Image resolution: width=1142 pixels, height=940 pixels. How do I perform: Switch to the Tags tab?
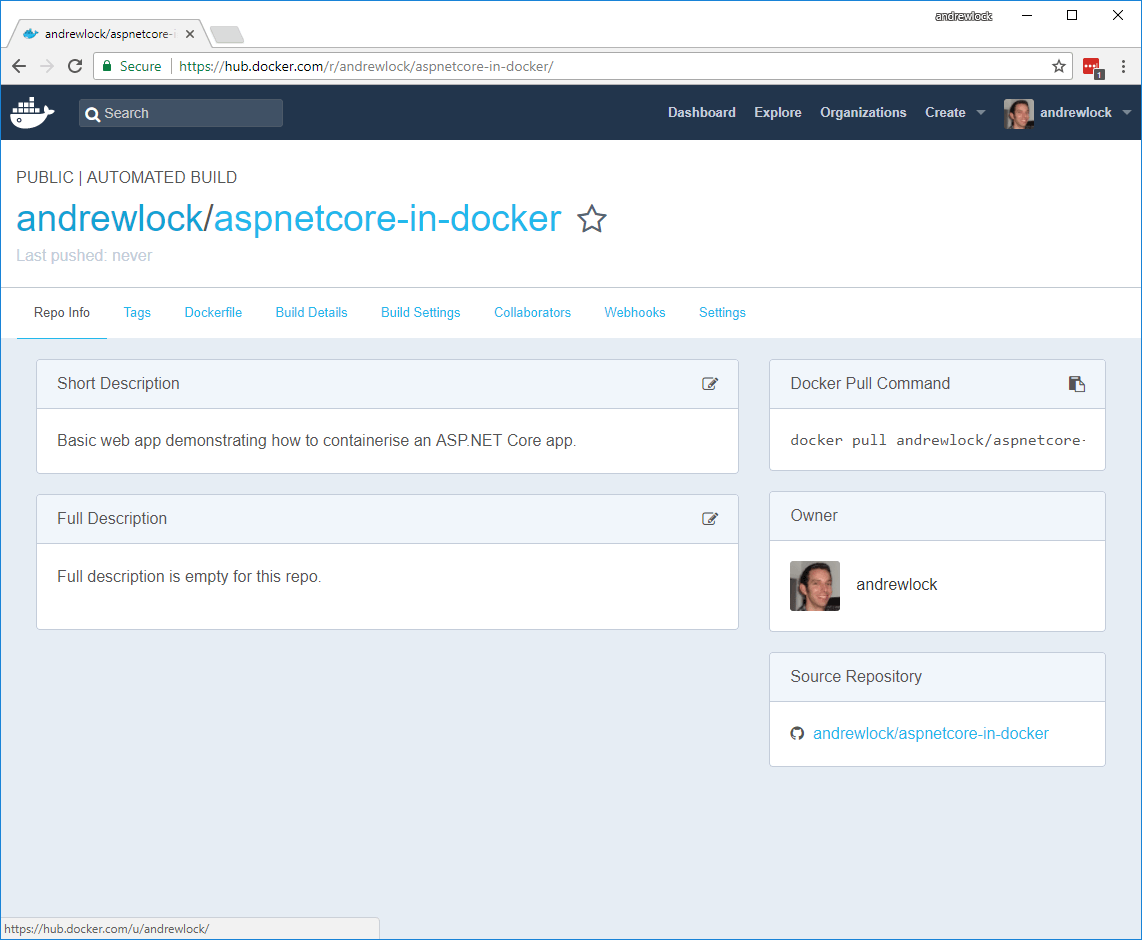click(x=137, y=312)
